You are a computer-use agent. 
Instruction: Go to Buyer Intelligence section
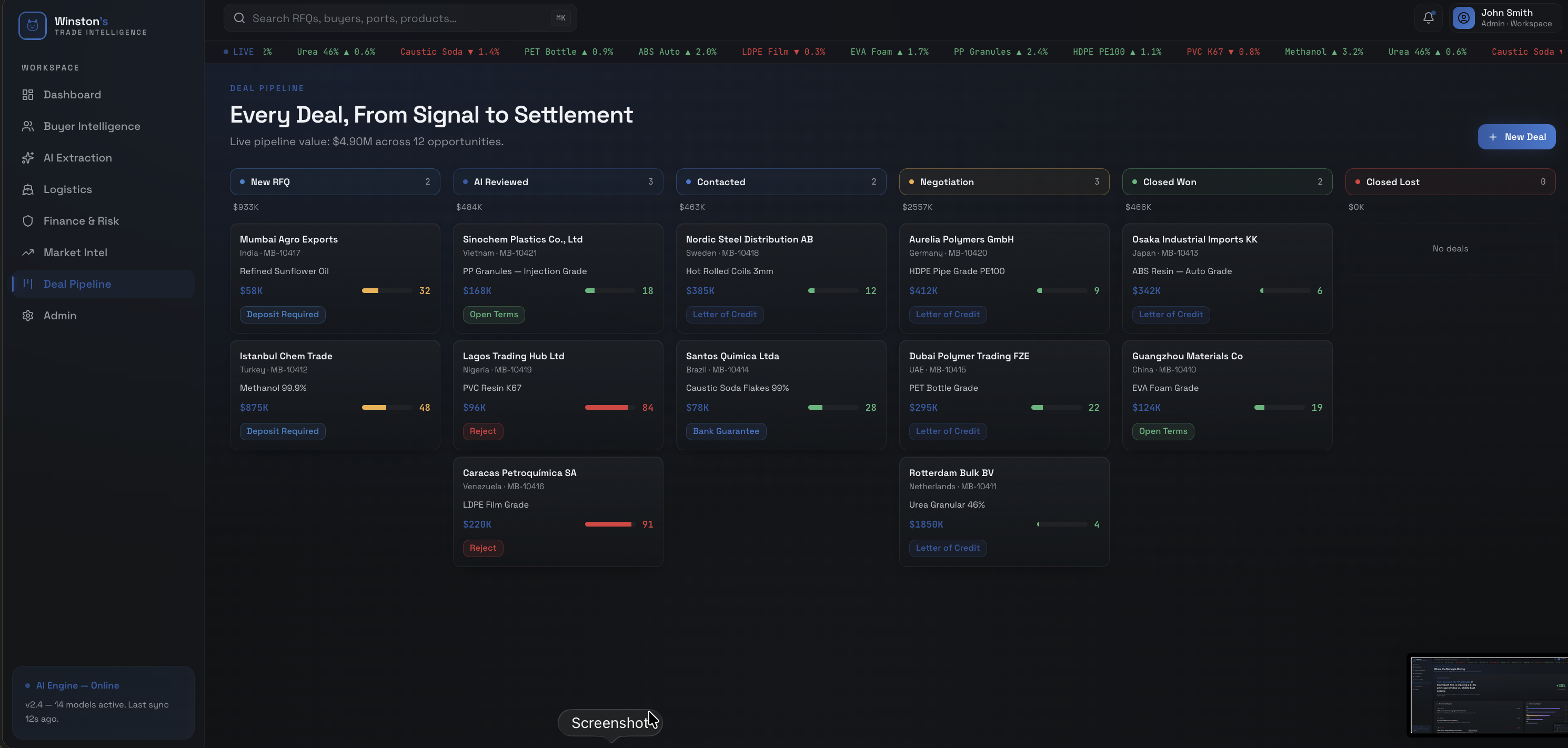coord(104,126)
